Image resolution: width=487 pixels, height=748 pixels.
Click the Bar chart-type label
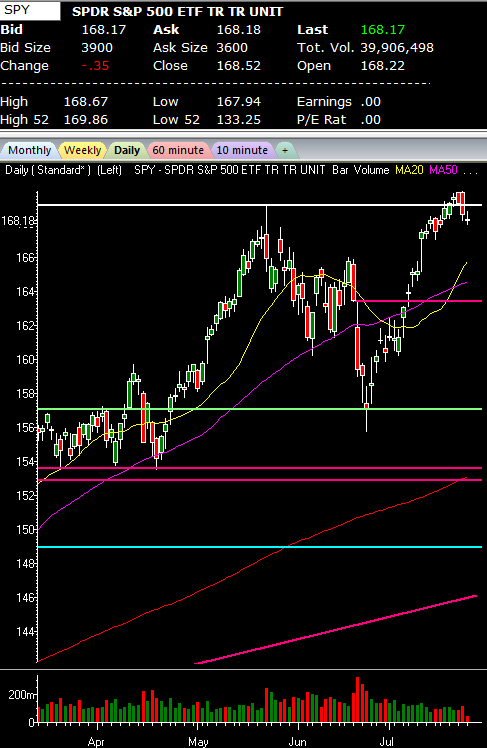340,170
